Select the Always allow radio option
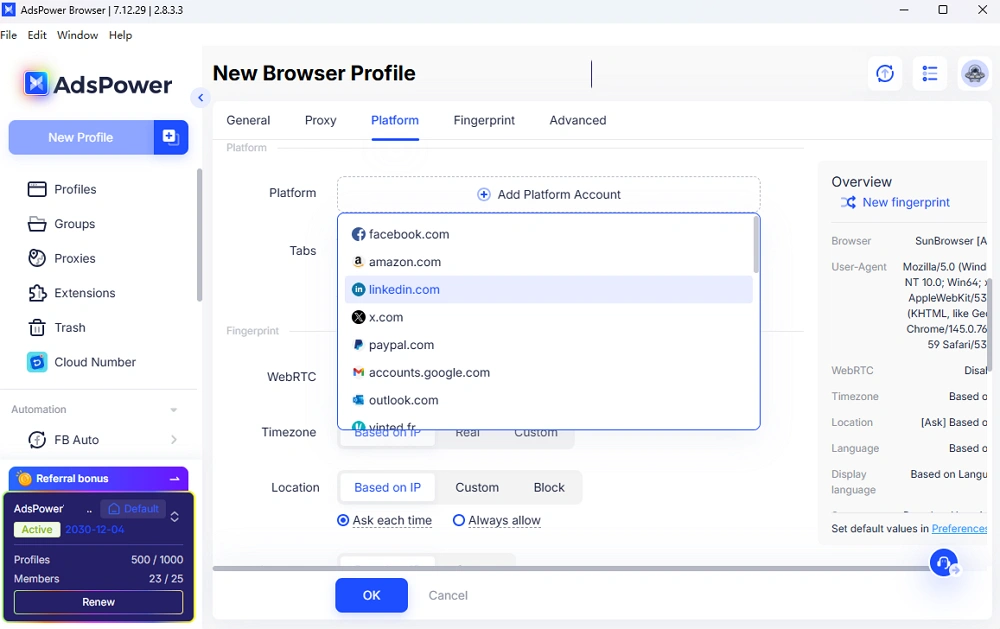 (x=459, y=521)
